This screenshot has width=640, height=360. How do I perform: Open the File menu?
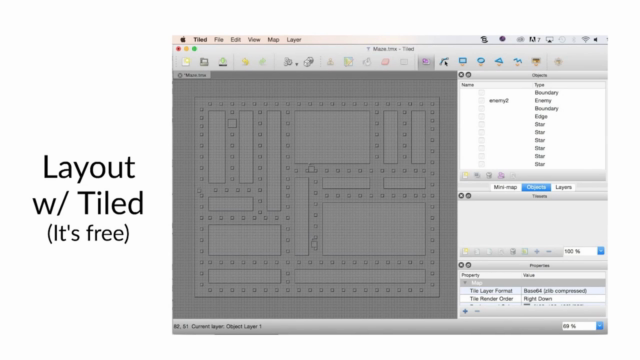click(218, 40)
